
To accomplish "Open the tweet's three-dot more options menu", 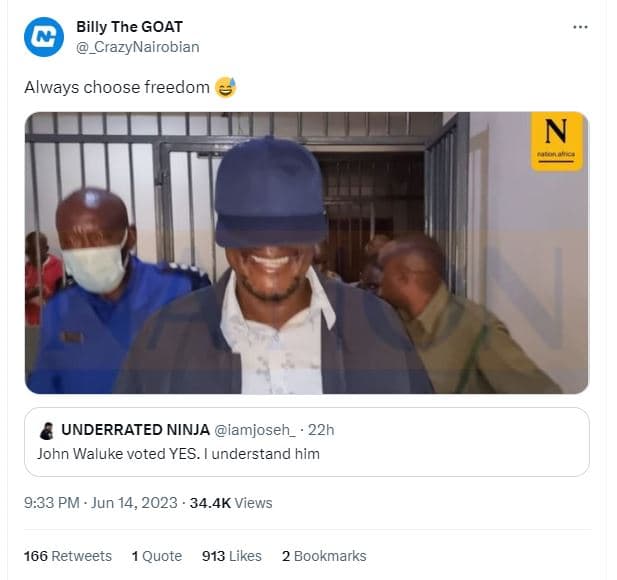I will pos(580,27).
